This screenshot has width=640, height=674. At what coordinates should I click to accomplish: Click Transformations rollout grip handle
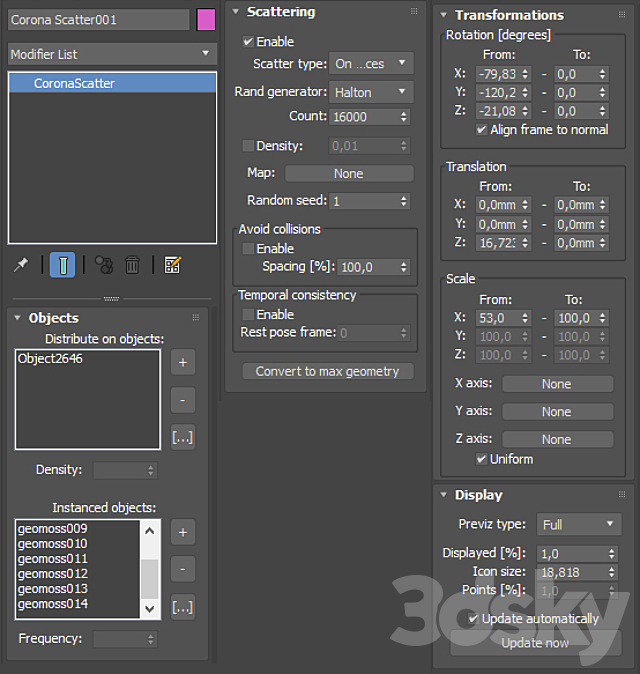pyautogui.click(x=622, y=15)
